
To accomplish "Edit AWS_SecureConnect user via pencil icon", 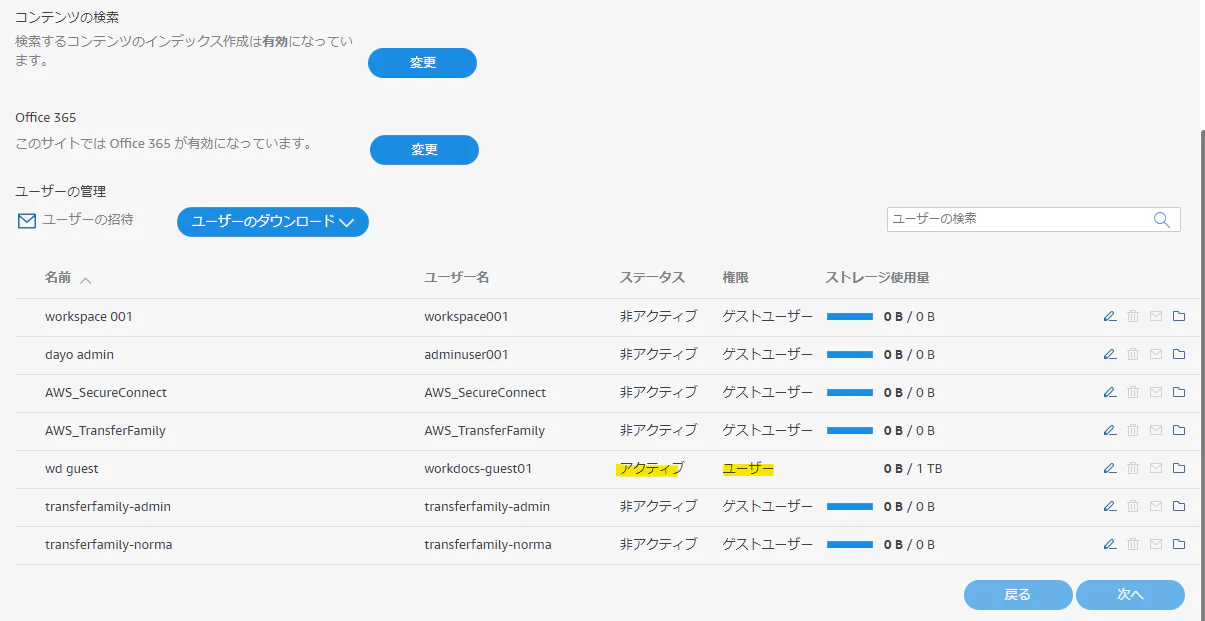I will tap(1109, 392).
